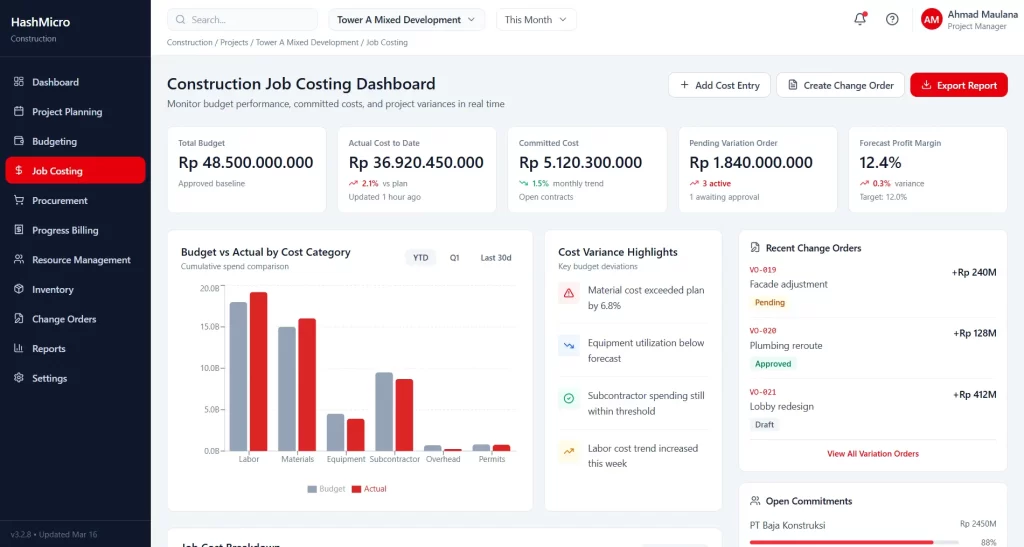Viewport: 1024px width, 547px height.
Task: Click the Inventory box icon
Action: point(18,289)
